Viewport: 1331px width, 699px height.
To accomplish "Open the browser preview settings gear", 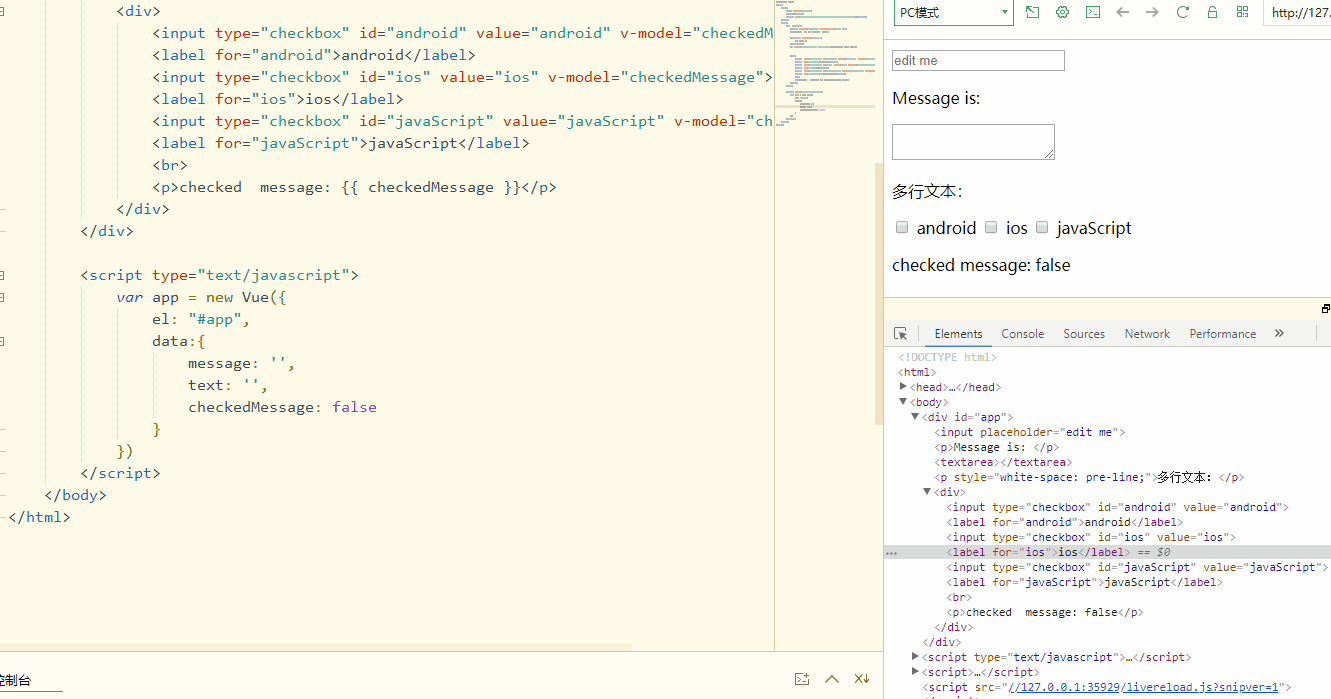I will click(1063, 12).
